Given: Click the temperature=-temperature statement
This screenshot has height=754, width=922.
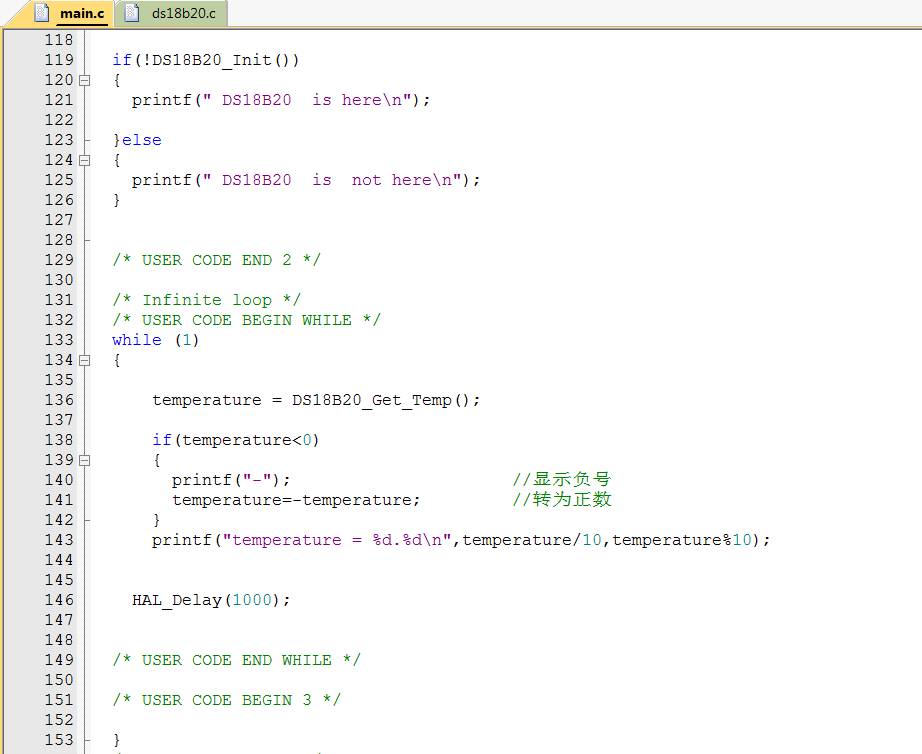Looking at the screenshot, I should [x=296, y=500].
